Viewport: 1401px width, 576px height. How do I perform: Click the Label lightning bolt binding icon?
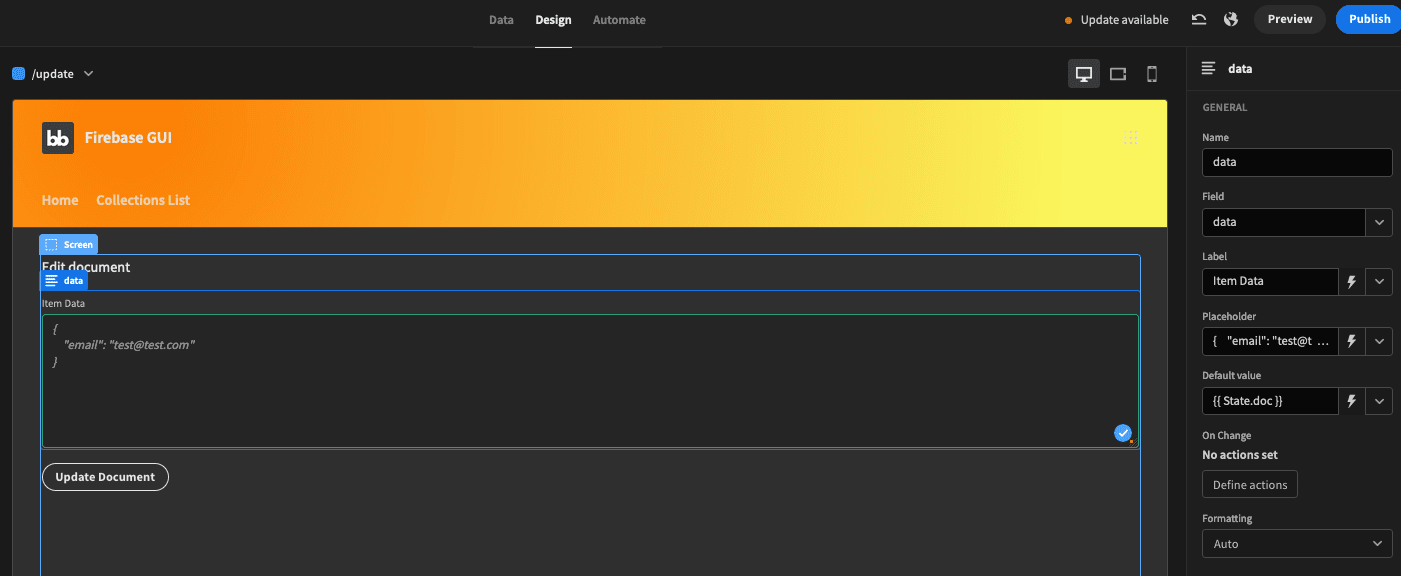tap(1352, 282)
